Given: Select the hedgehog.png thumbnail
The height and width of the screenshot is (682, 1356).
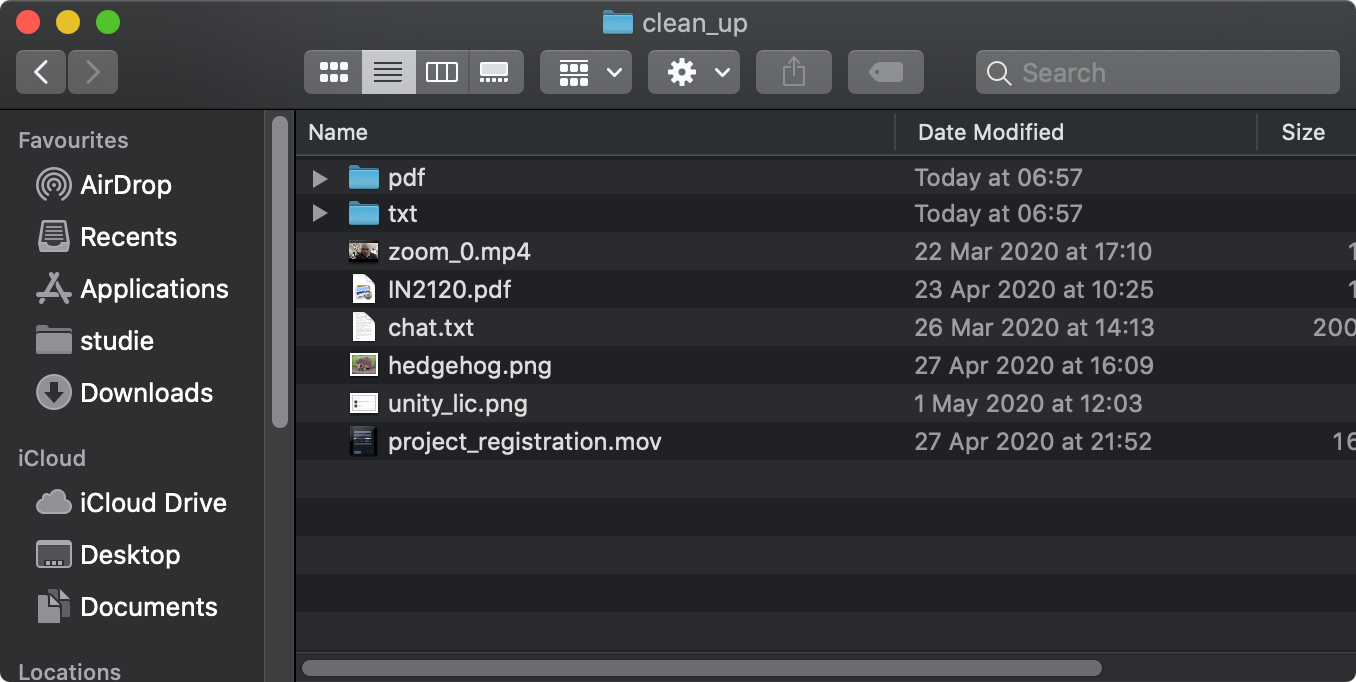Looking at the screenshot, I should 364,366.
